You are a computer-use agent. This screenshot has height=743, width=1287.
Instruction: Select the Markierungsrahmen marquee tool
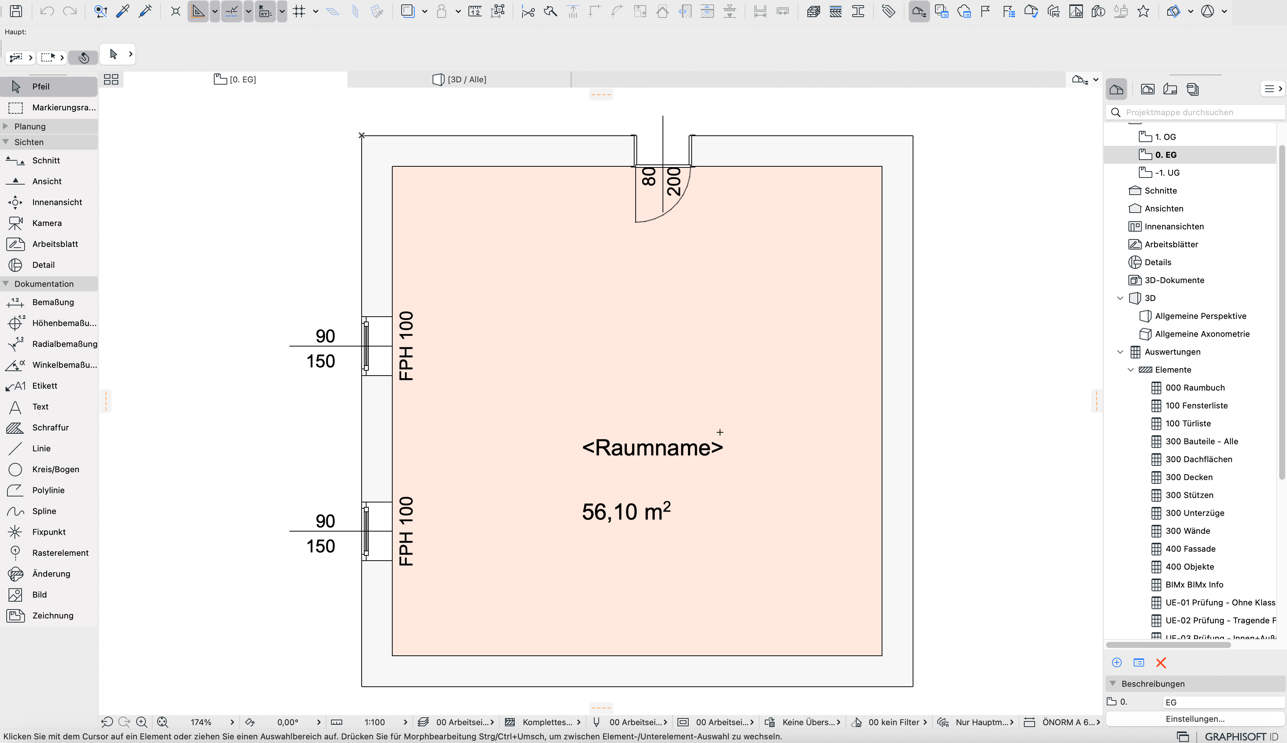coord(49,107)
